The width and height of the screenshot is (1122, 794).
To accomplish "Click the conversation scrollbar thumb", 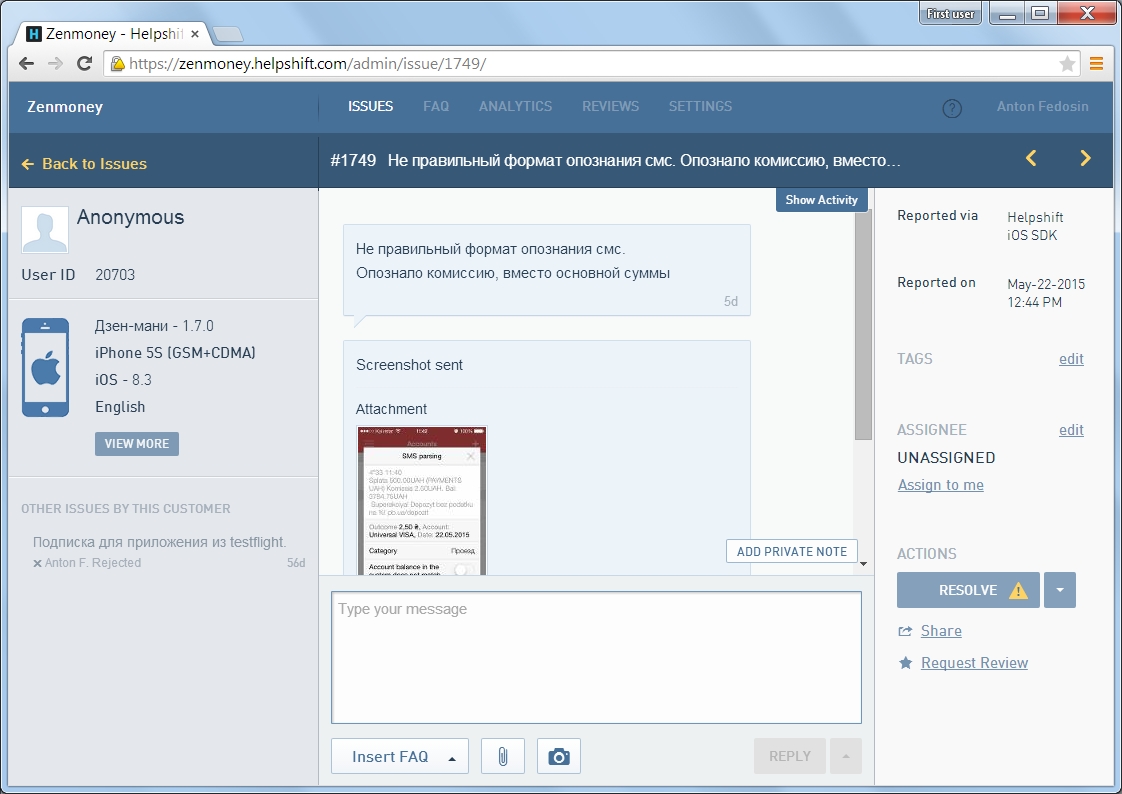I will (864, 325).
